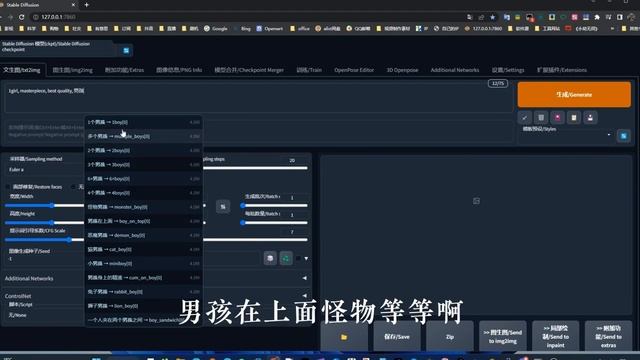Open the Checkpoint Merger tab
This screenshot has height=360, width=640.
249,70
